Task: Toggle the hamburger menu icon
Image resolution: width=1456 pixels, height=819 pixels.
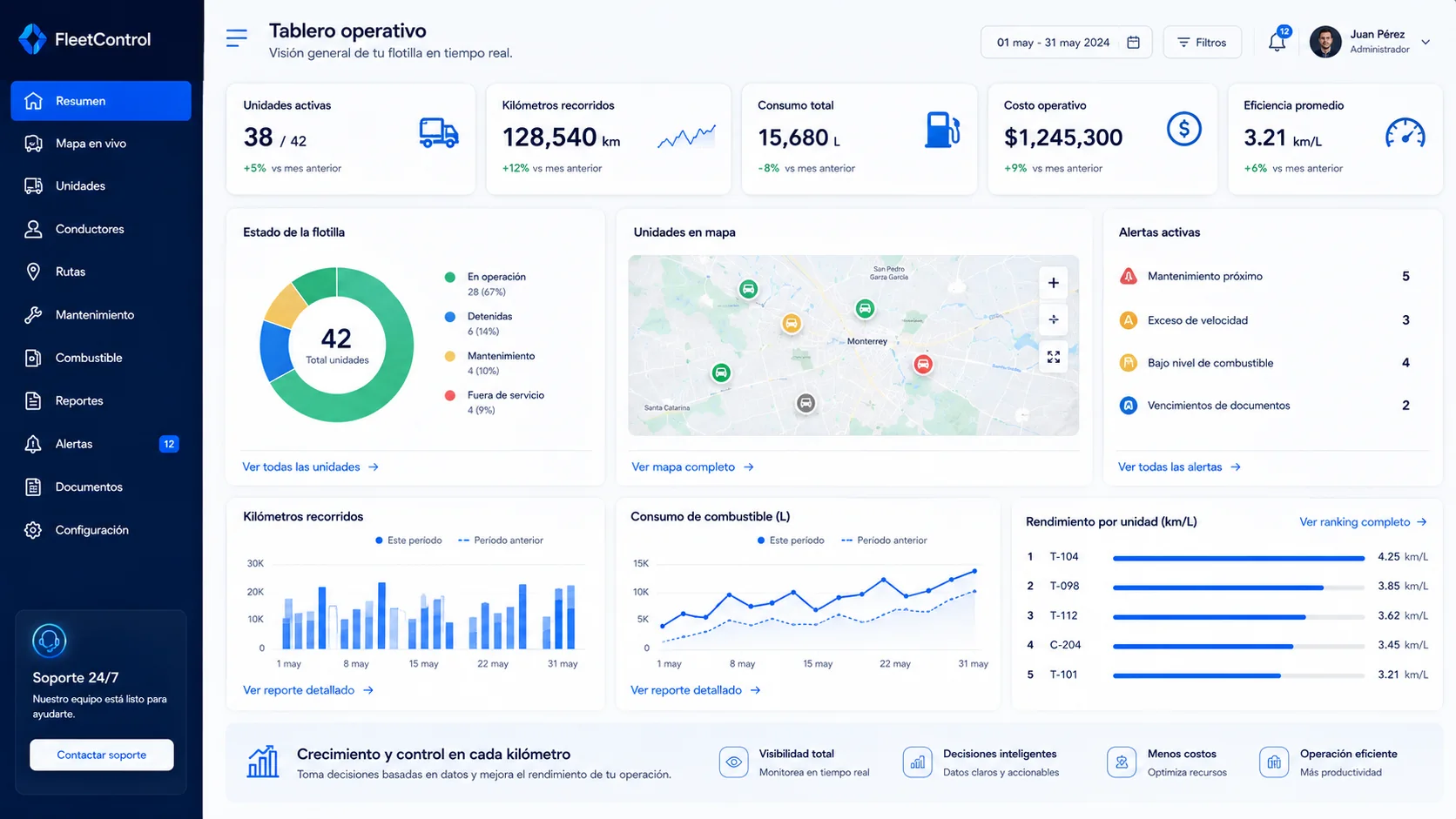Action: coord(236,38)
